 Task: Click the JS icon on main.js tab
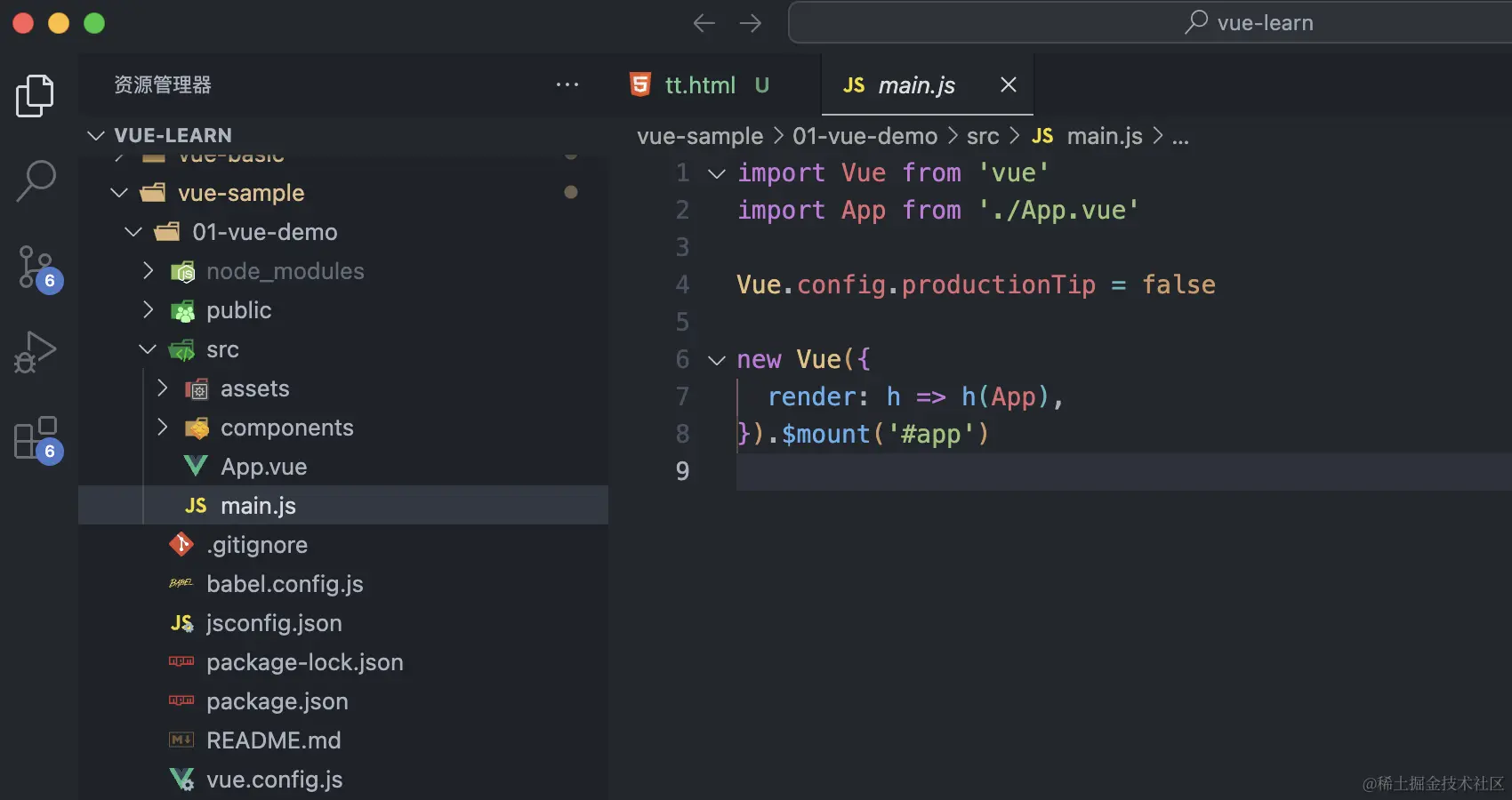pyautogui.click(x=854, y=85)
